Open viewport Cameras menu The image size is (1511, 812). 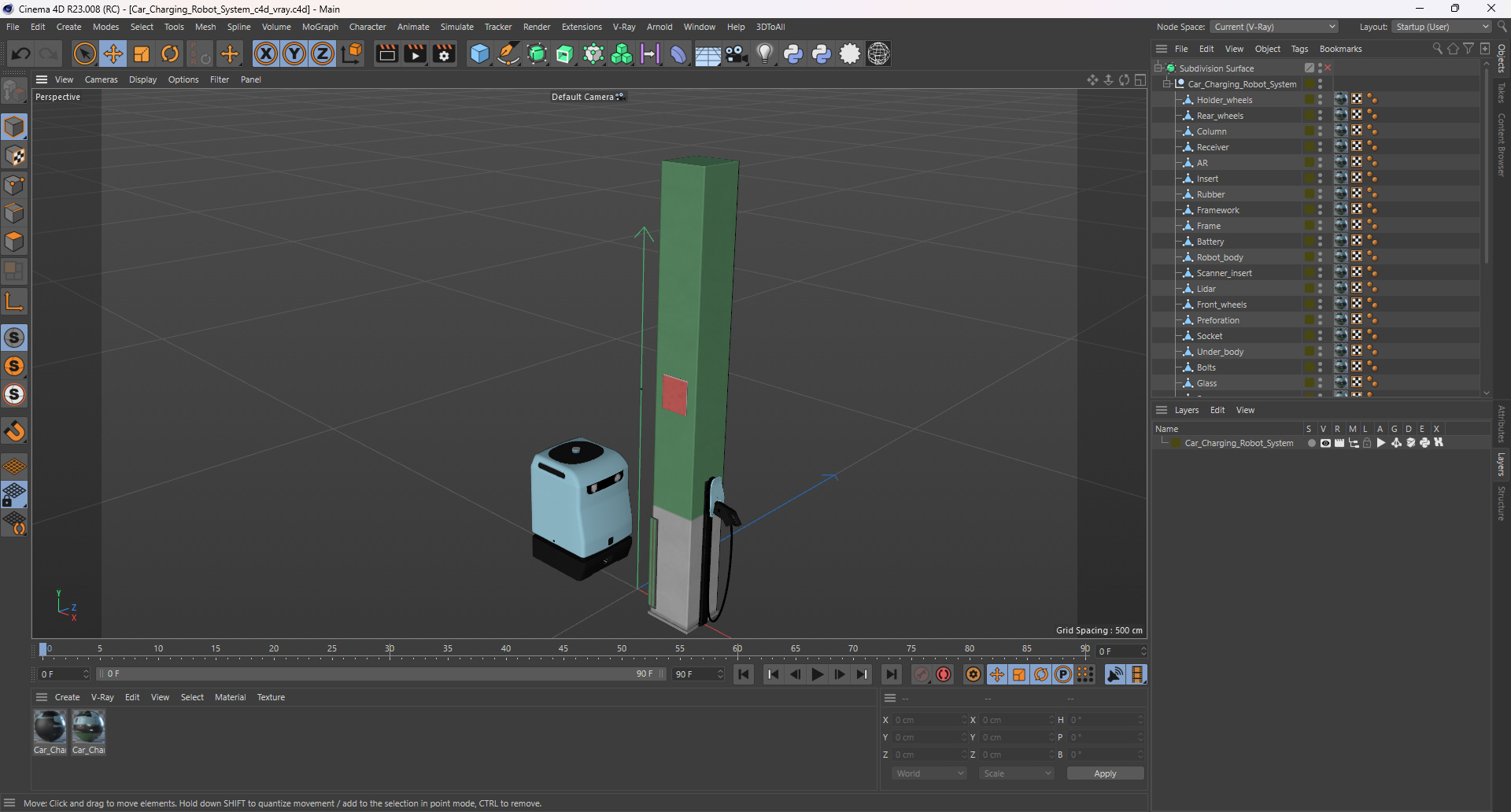coord(101,79)
